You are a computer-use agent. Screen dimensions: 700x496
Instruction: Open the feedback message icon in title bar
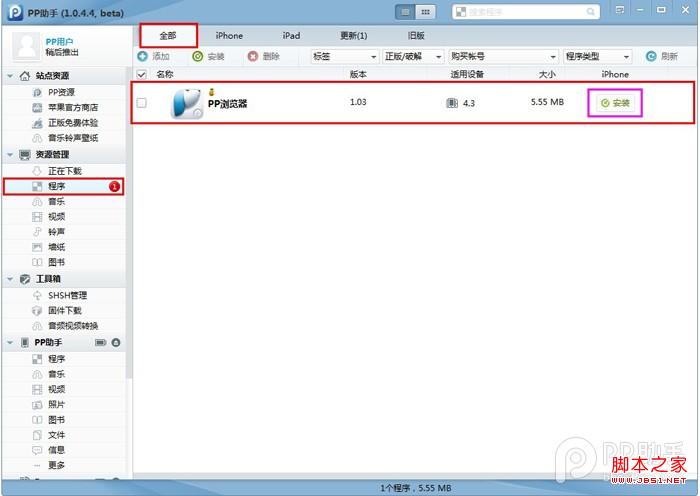620,10
